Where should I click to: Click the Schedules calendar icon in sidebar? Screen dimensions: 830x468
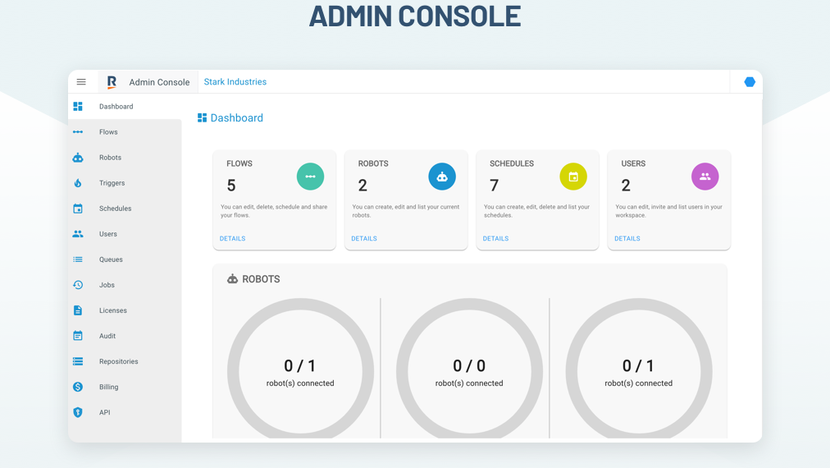pos(78,209)
